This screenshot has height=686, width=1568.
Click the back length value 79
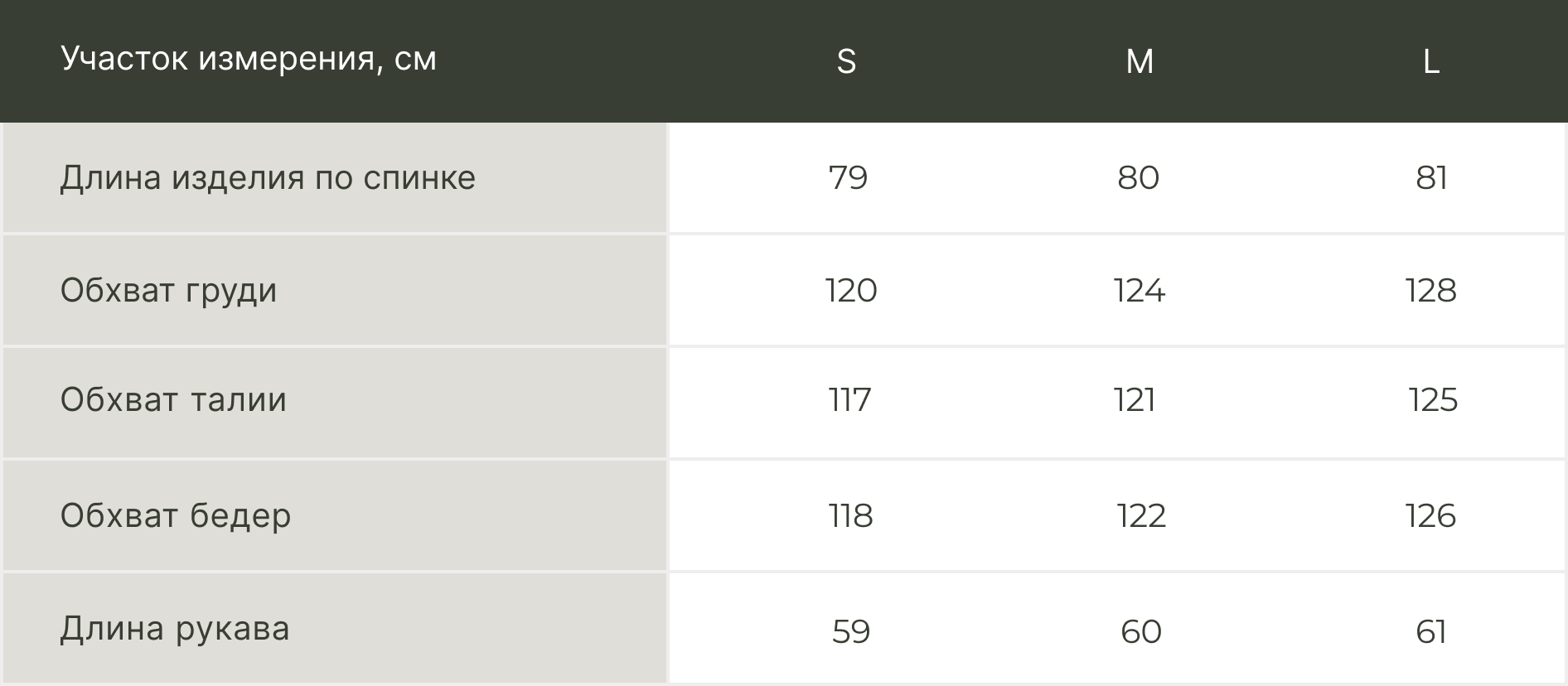click(x=848, y=178)
